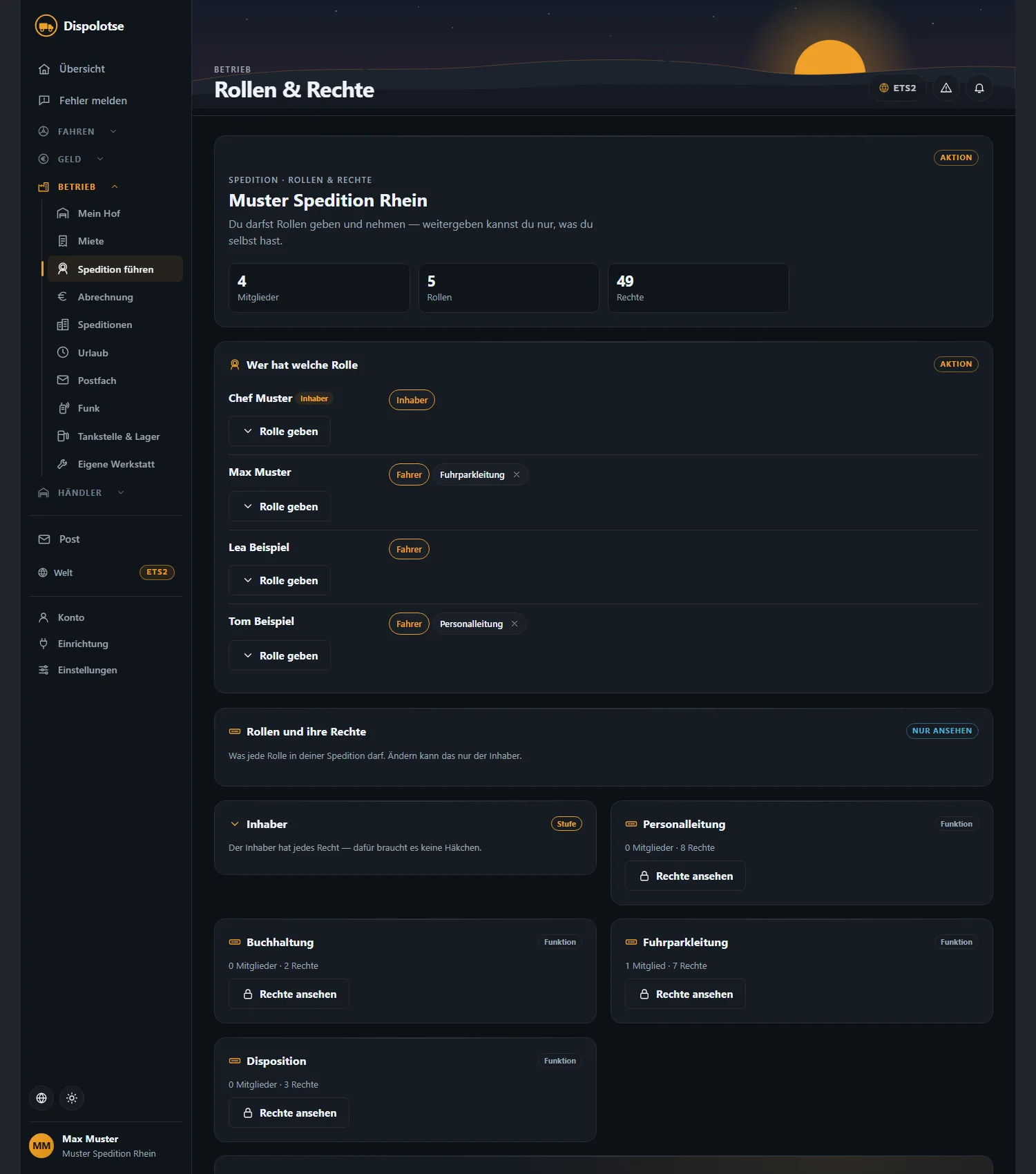
Task: Click the Miete receipt icon
Action: [x=63, y=241]
